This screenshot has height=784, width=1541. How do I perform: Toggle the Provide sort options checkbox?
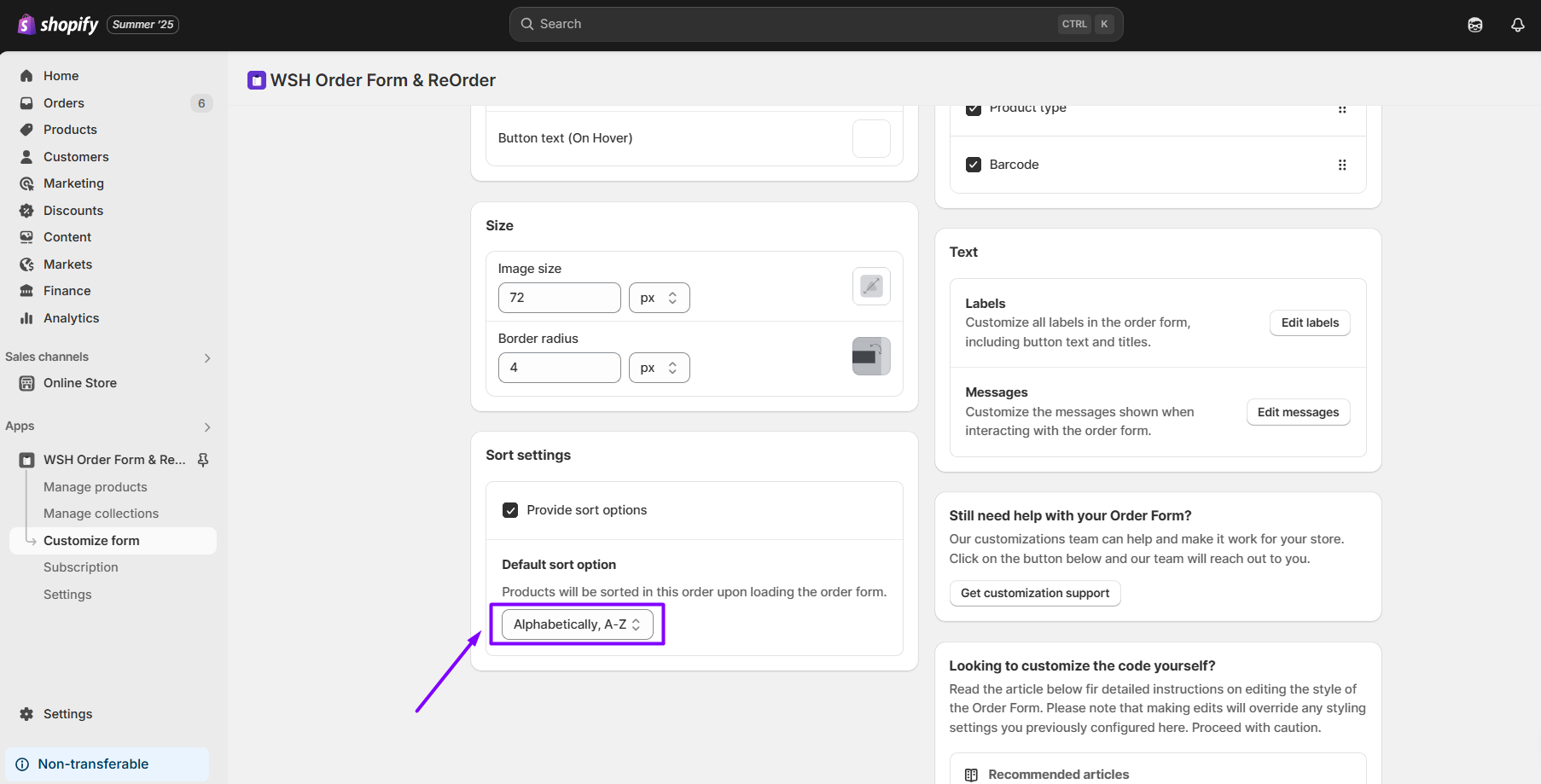(x=510, y=510)
